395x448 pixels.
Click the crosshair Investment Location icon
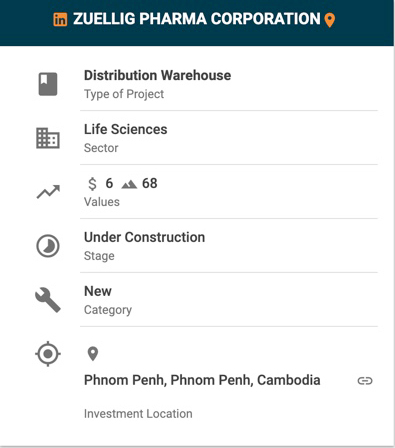(48, 354)
